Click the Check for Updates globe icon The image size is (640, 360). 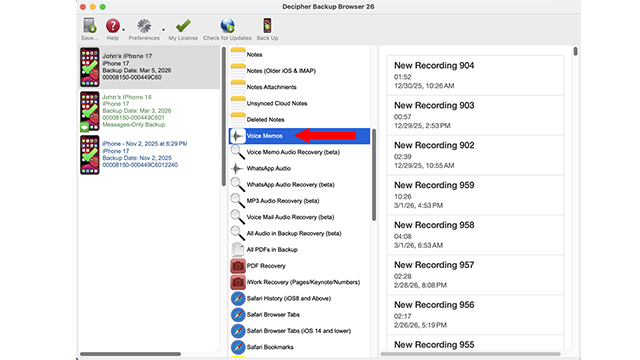tap(227, 26)
